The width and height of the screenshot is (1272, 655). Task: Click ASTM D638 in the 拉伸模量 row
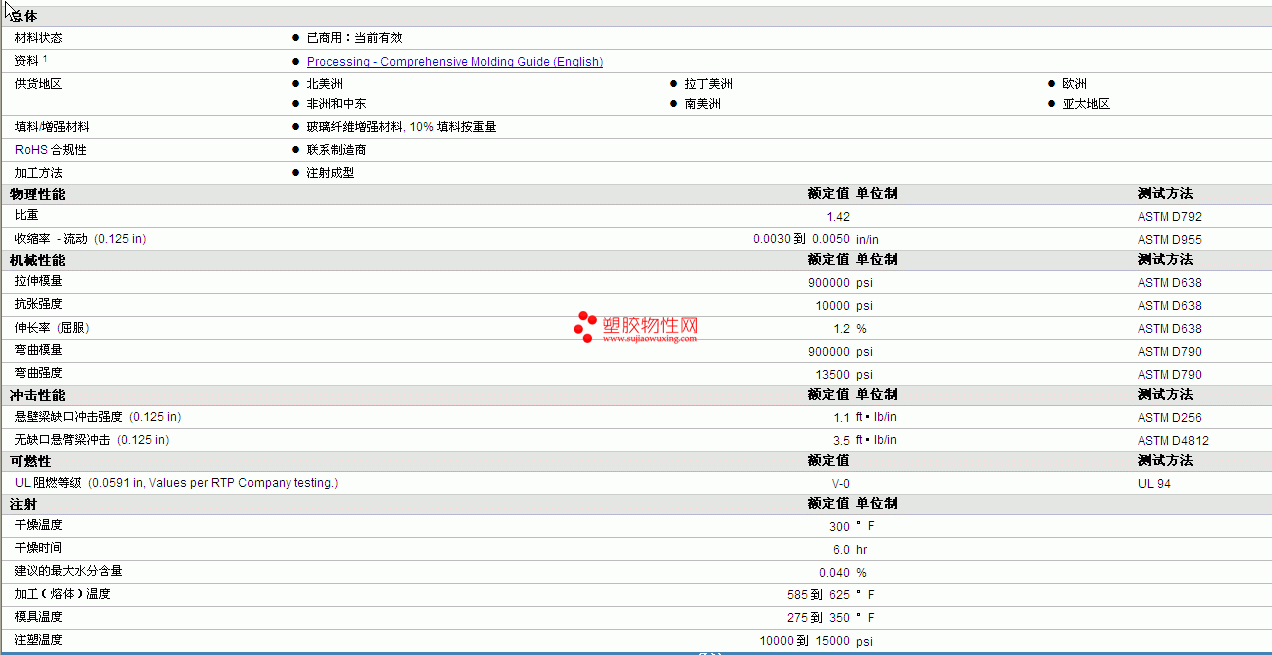1170,283
